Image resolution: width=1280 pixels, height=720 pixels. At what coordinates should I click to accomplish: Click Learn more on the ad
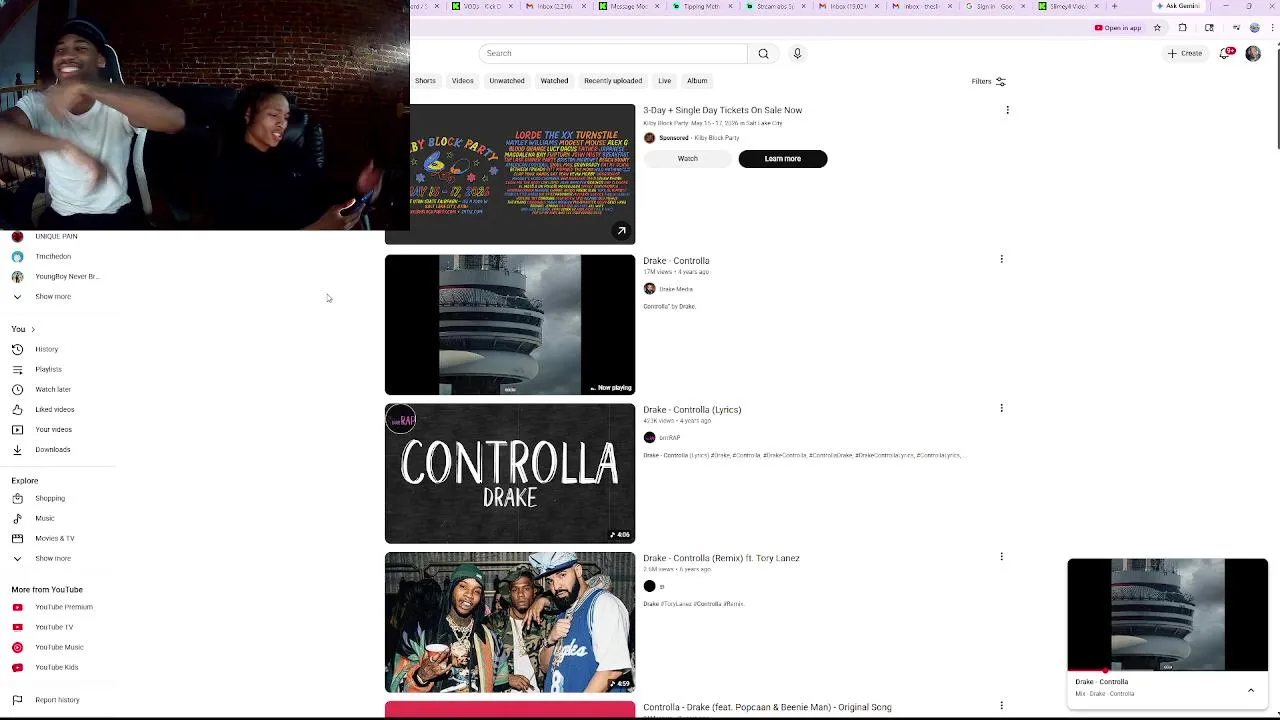point(783,159)
